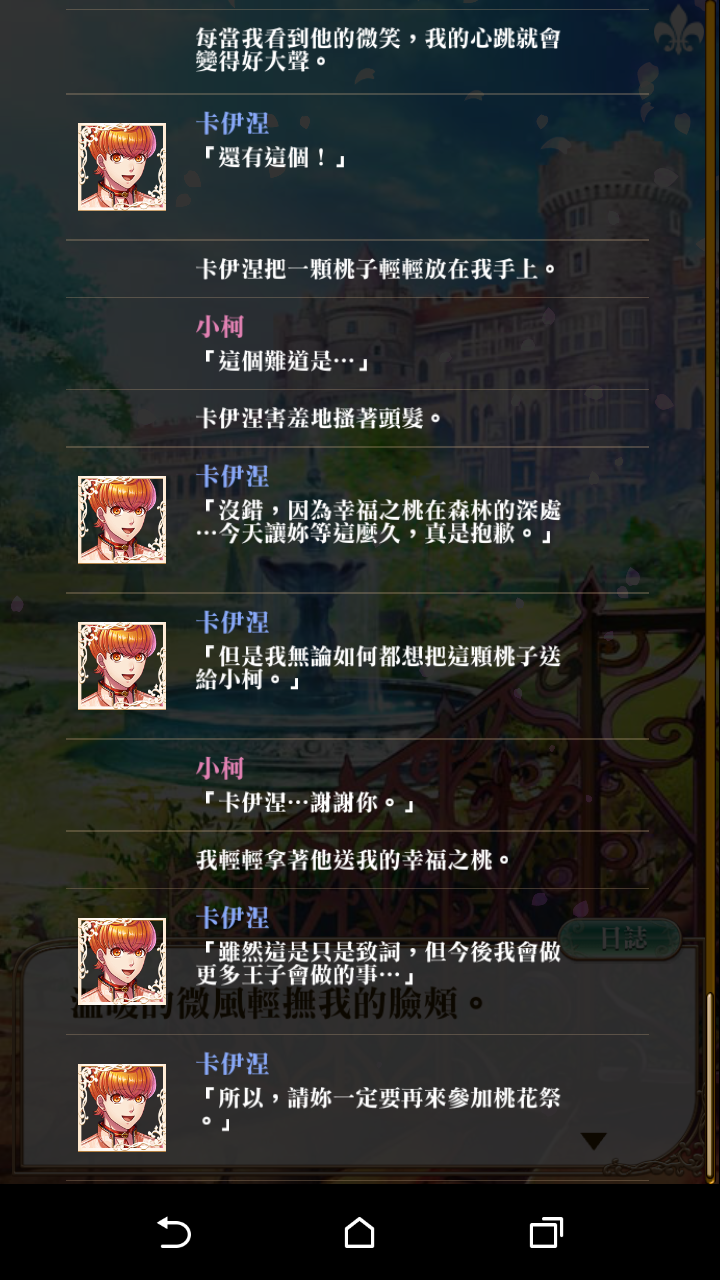Tap 卡伊涅's avatar beside 「但是我無論如何…」
This screenshot has width=720, height=1280.
122,666
